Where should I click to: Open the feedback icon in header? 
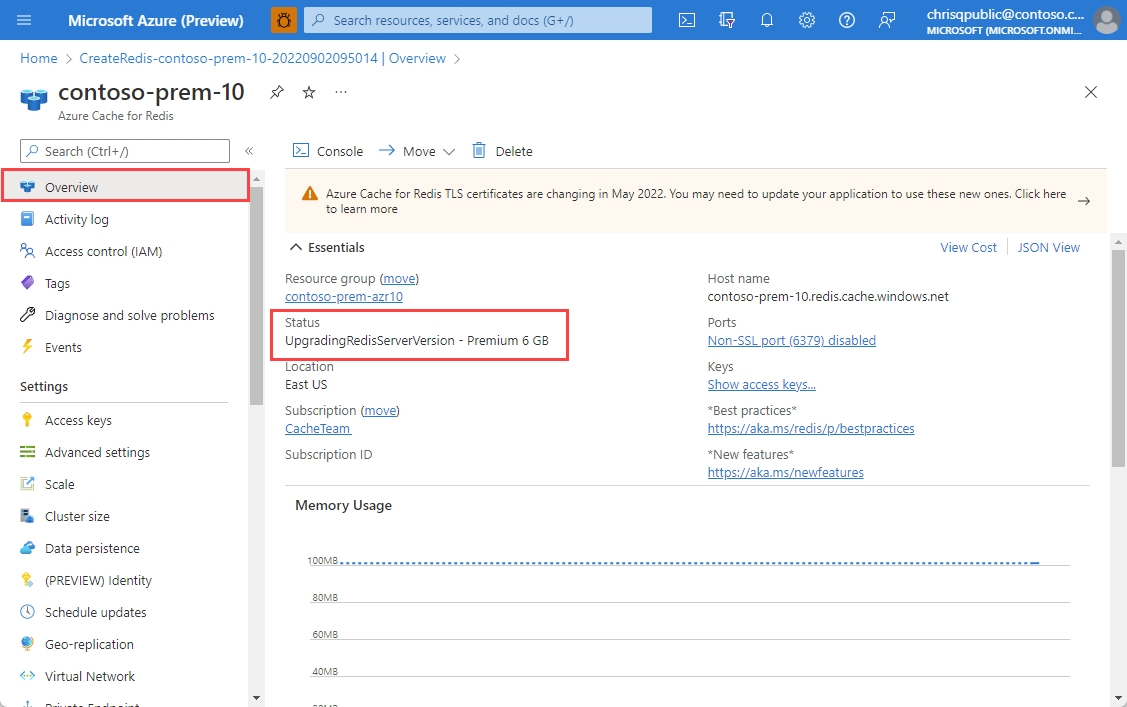click(x=887, y=20)
